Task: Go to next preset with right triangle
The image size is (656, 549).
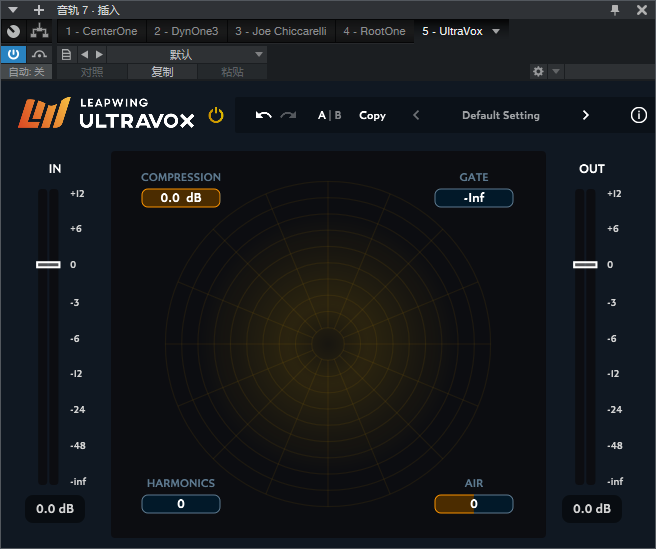Action: (x=99, y=54)
